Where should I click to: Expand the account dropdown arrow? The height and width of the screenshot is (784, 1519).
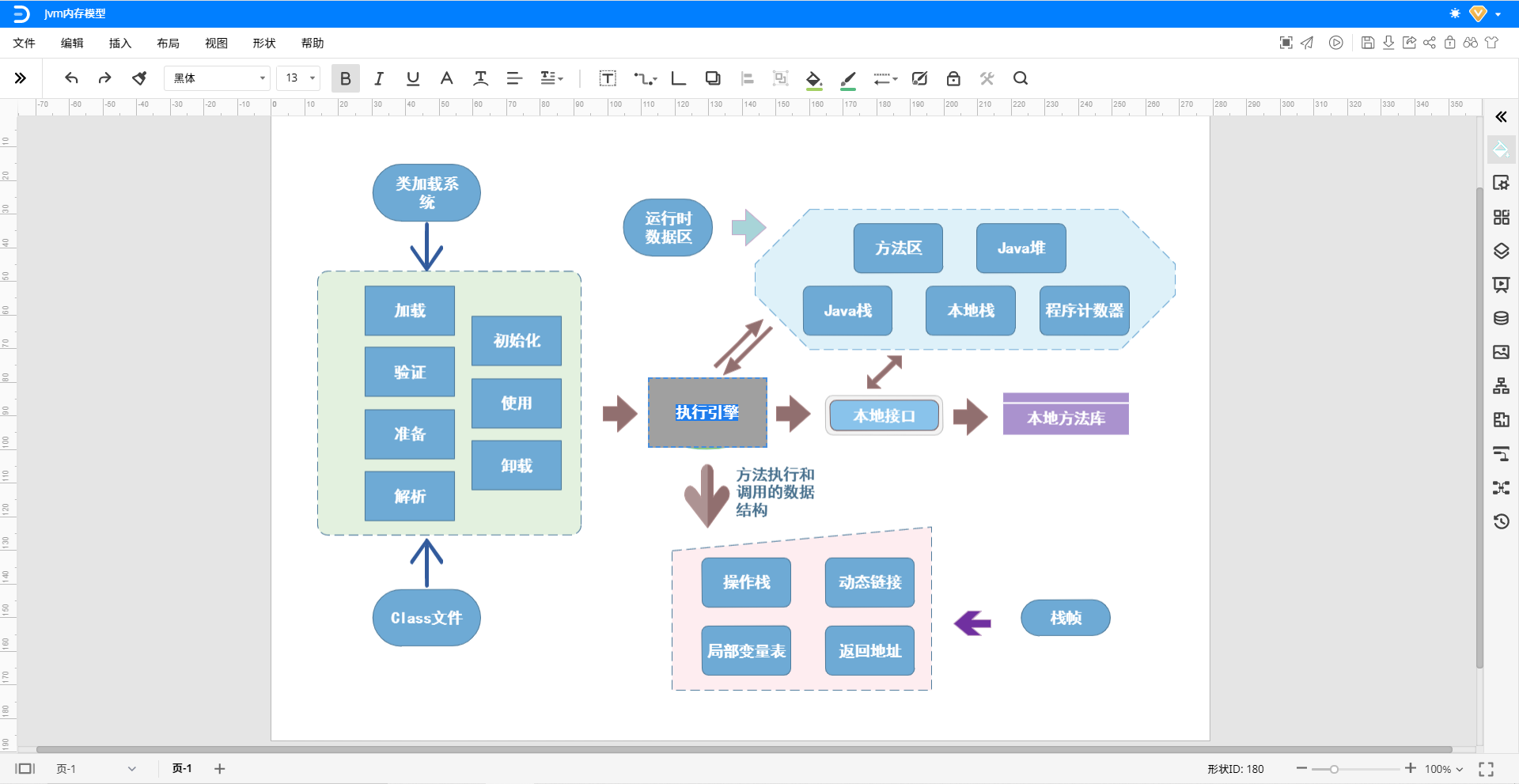point(1498,14)
